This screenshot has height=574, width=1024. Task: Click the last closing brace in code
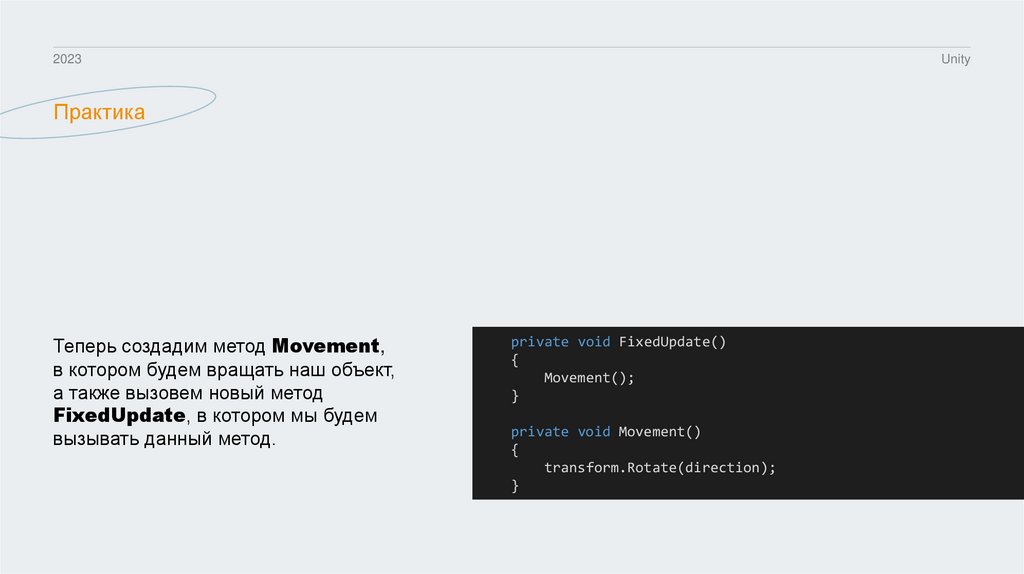515,486
